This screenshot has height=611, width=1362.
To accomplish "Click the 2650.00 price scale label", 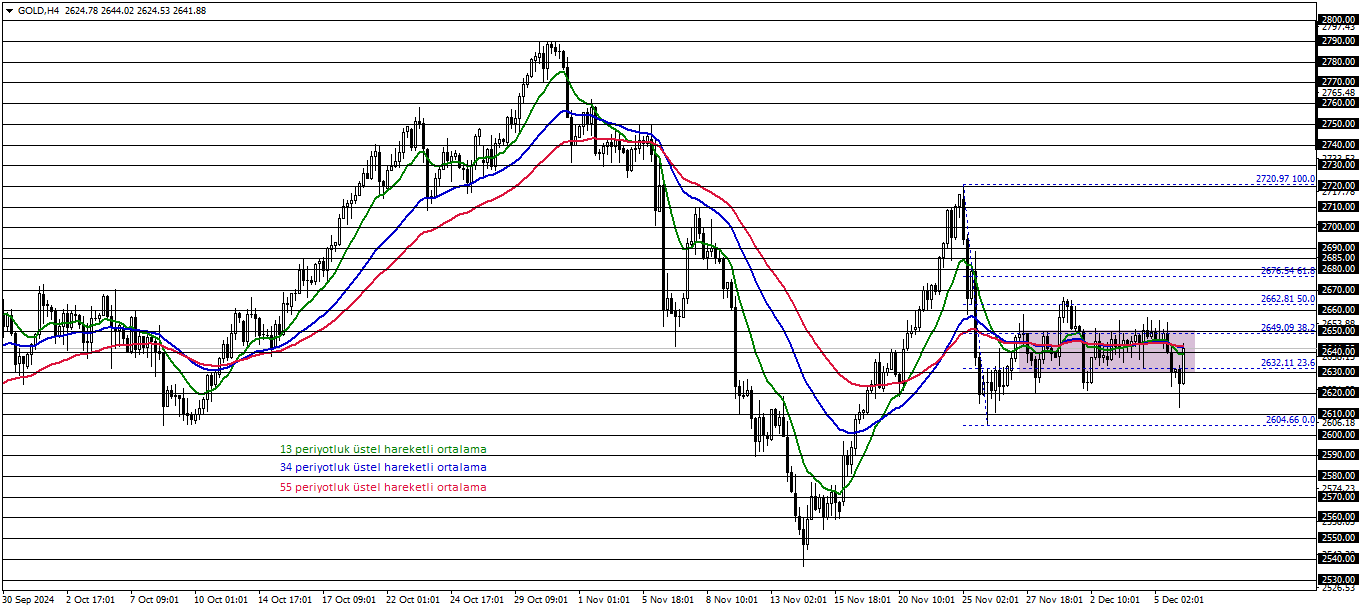I will (x=1338, y=331).
